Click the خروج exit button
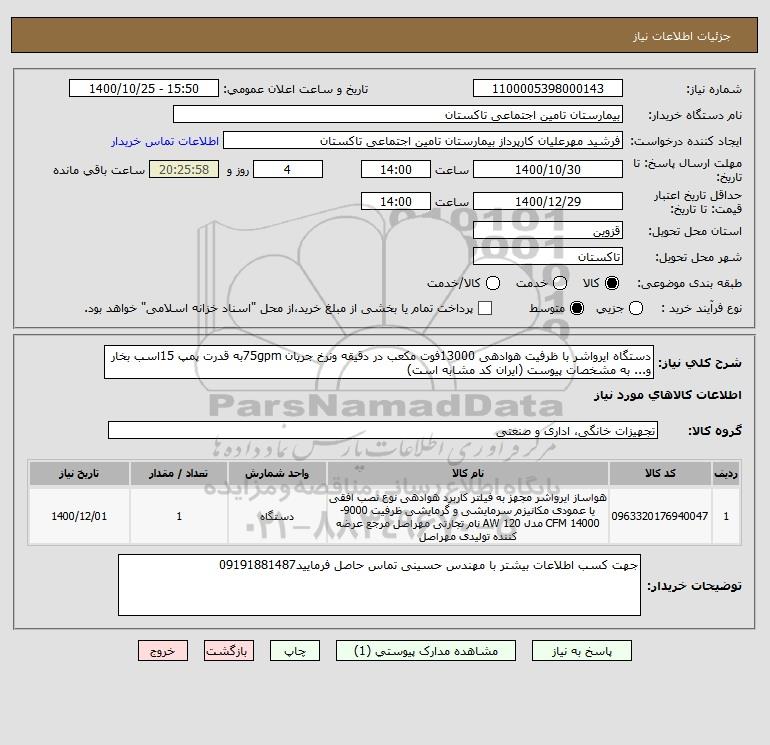This screenshot has height=745, width=770. pyautogui.click(x=163, y=651)
